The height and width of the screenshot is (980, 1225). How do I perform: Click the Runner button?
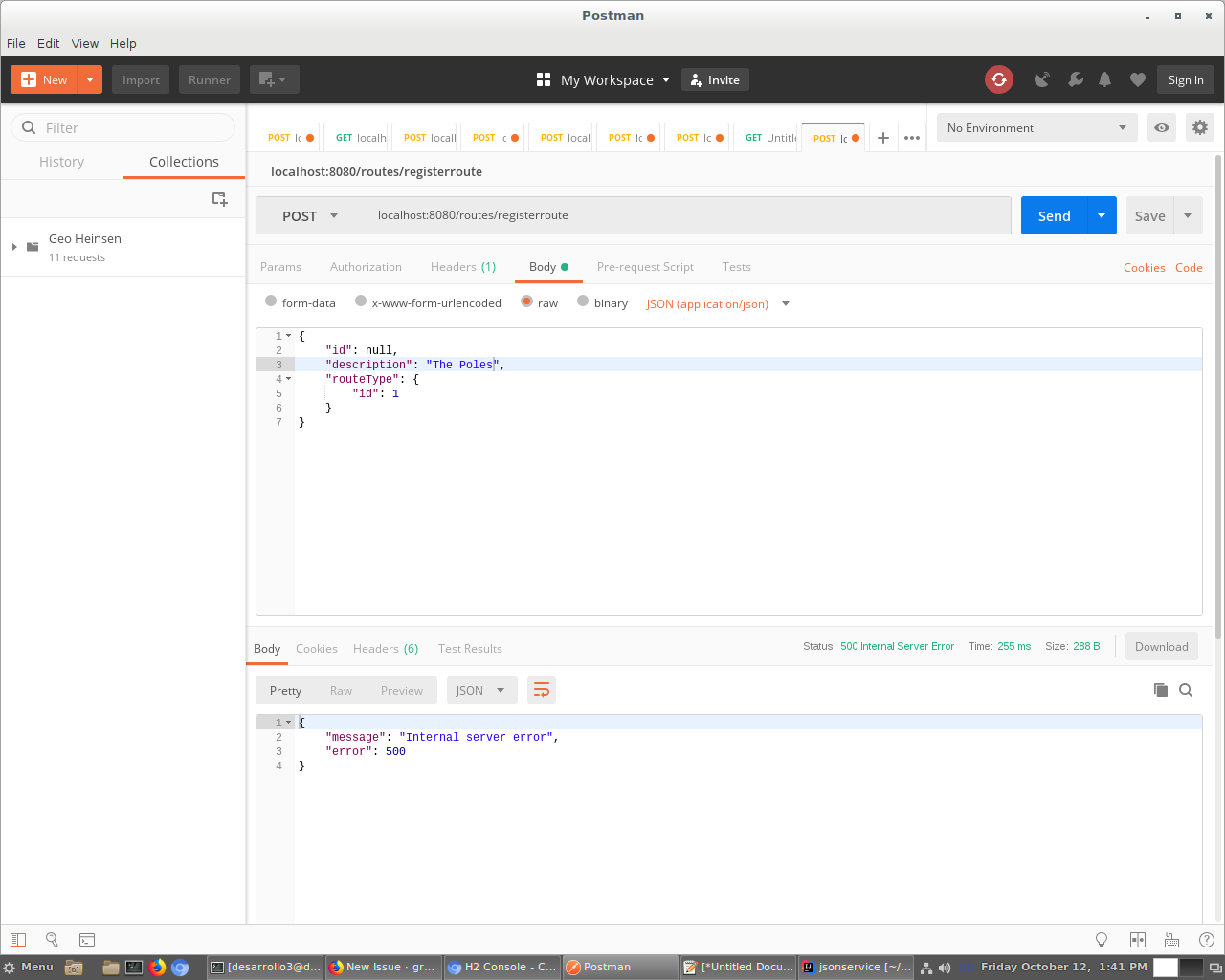210,79
